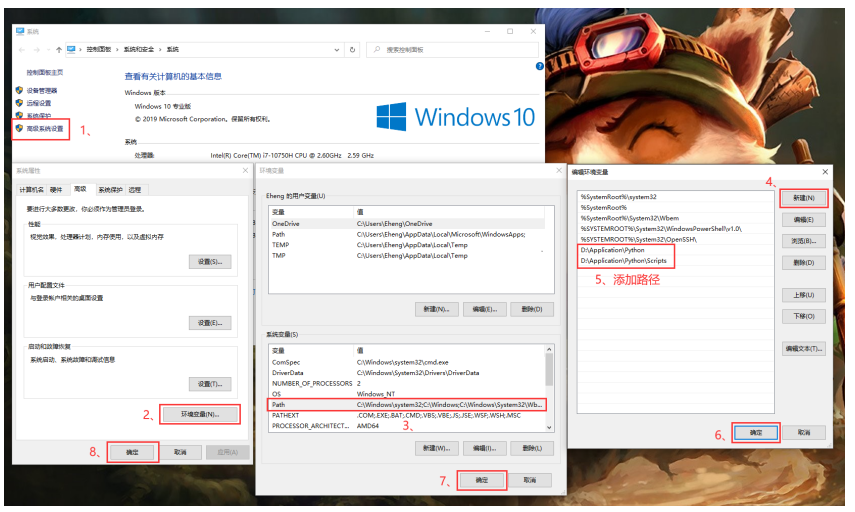This screenshot has width=855, height=512.
Task: Click the 搜索控制面板 search field
Action: [453, 50]
